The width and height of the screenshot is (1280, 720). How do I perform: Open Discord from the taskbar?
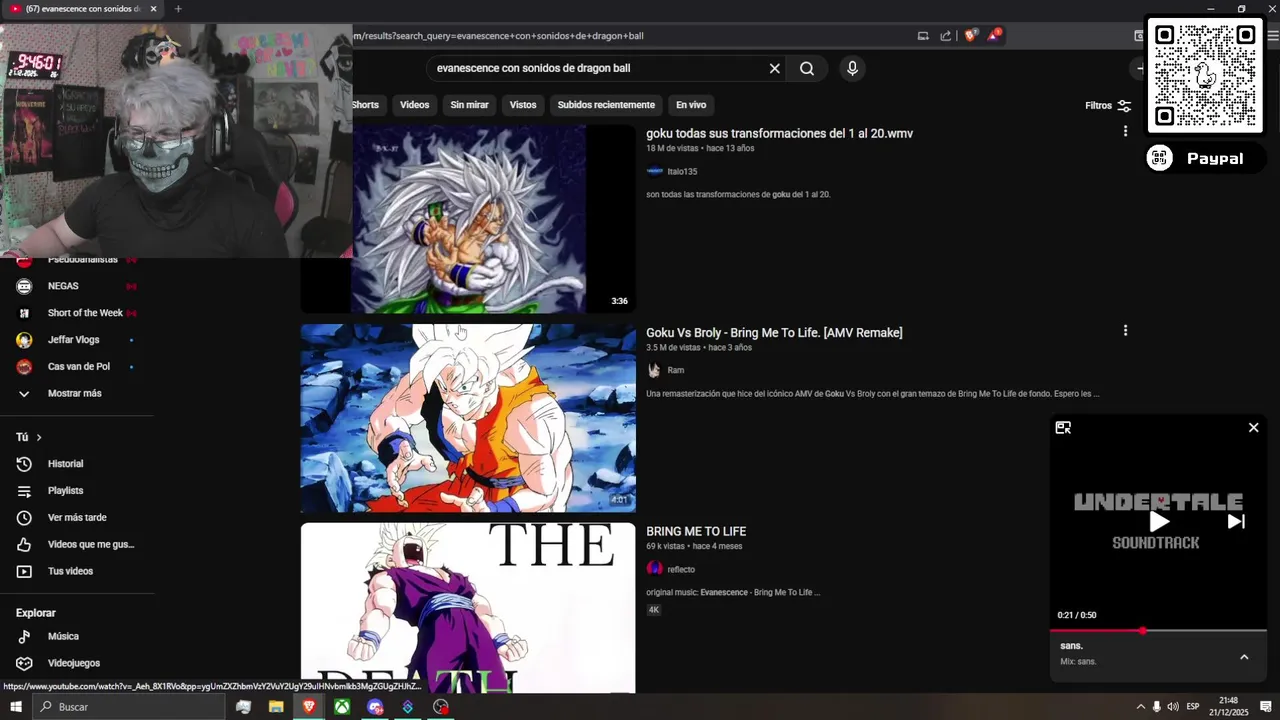375,707
